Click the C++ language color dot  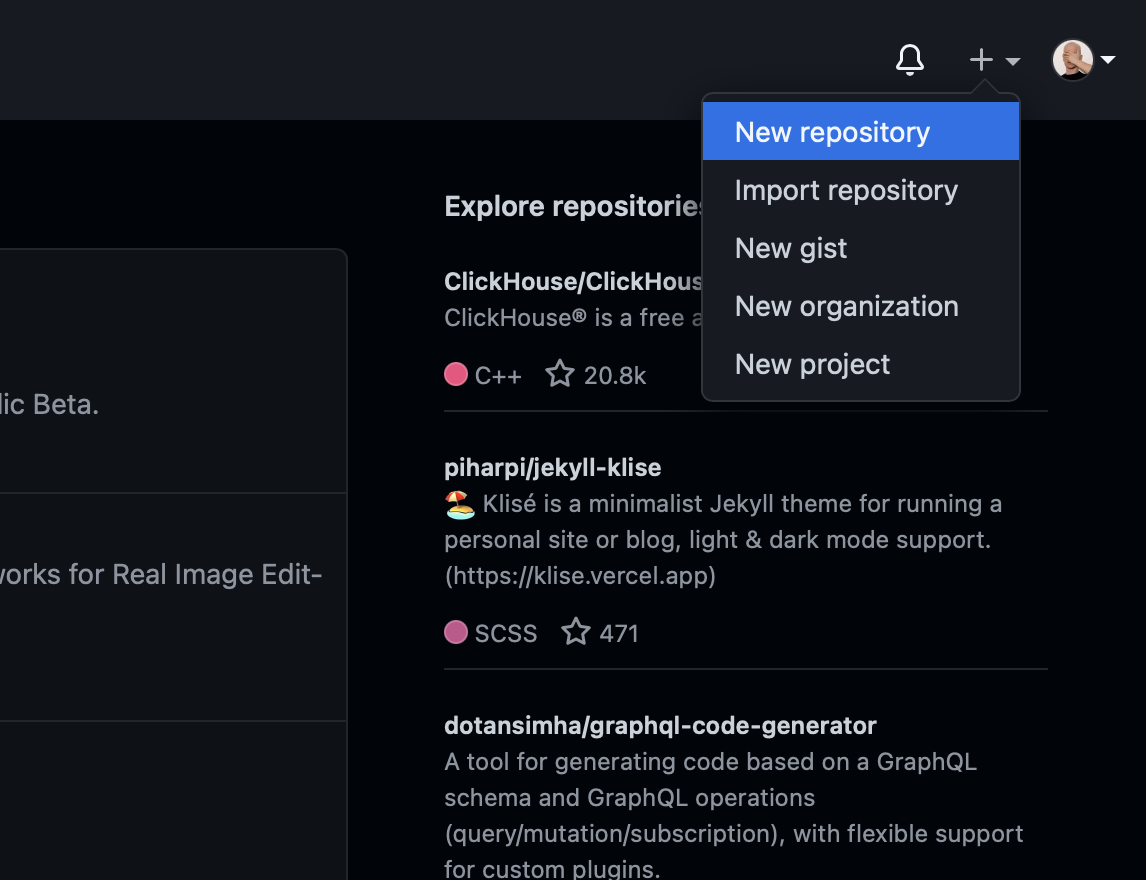click(456, 374)
